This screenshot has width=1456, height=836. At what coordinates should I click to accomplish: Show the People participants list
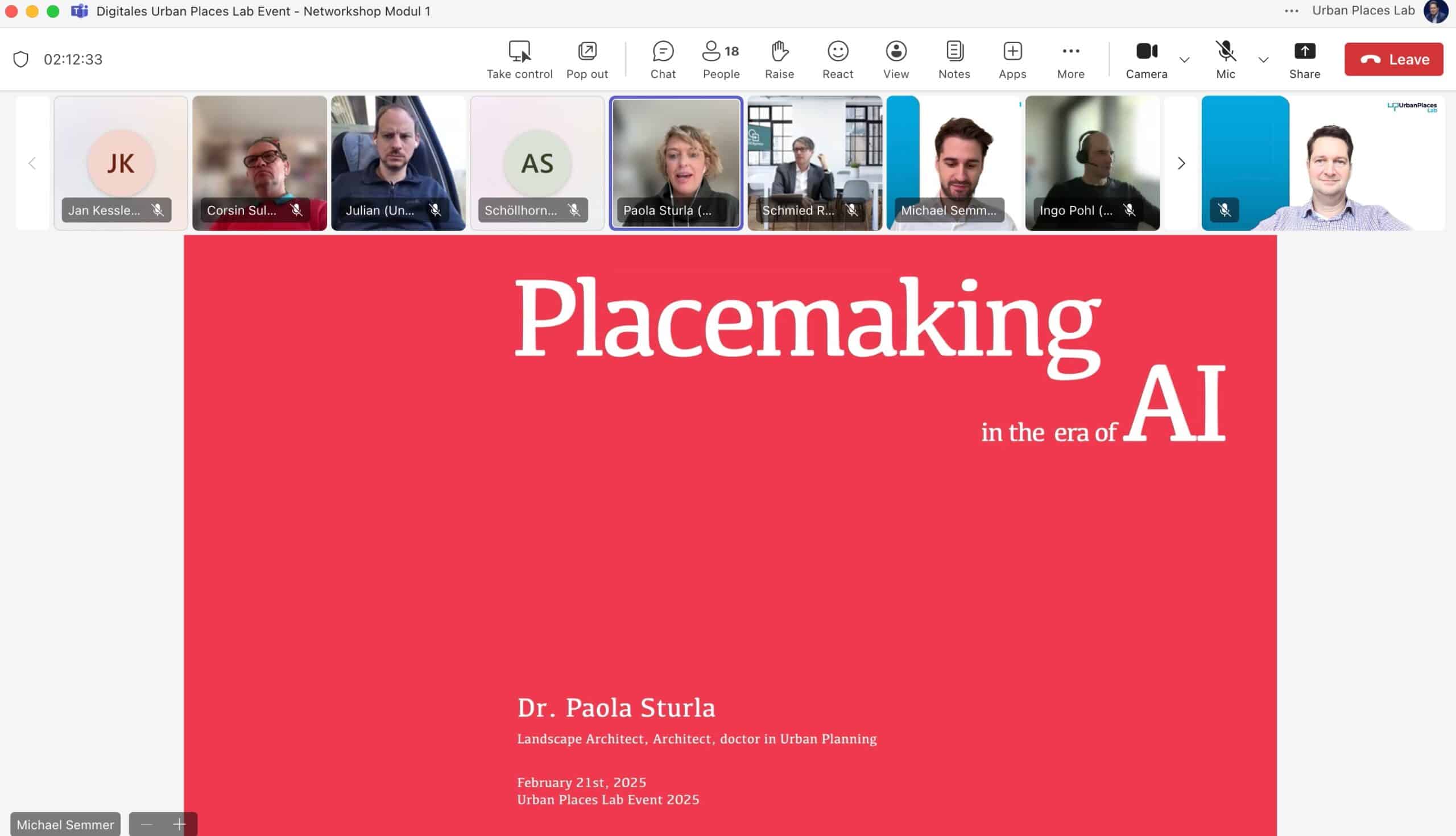(x=721, y=59)
